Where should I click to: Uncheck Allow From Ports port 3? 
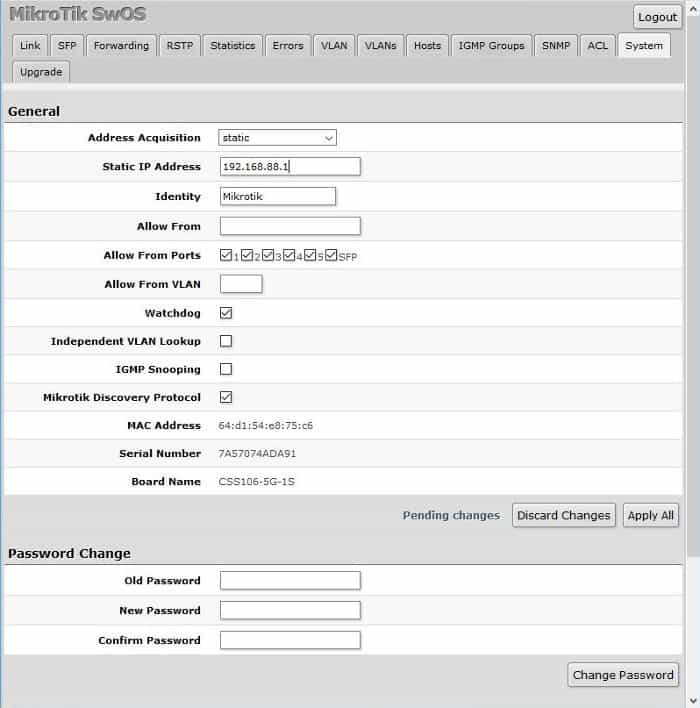click(x=268, y=255)
